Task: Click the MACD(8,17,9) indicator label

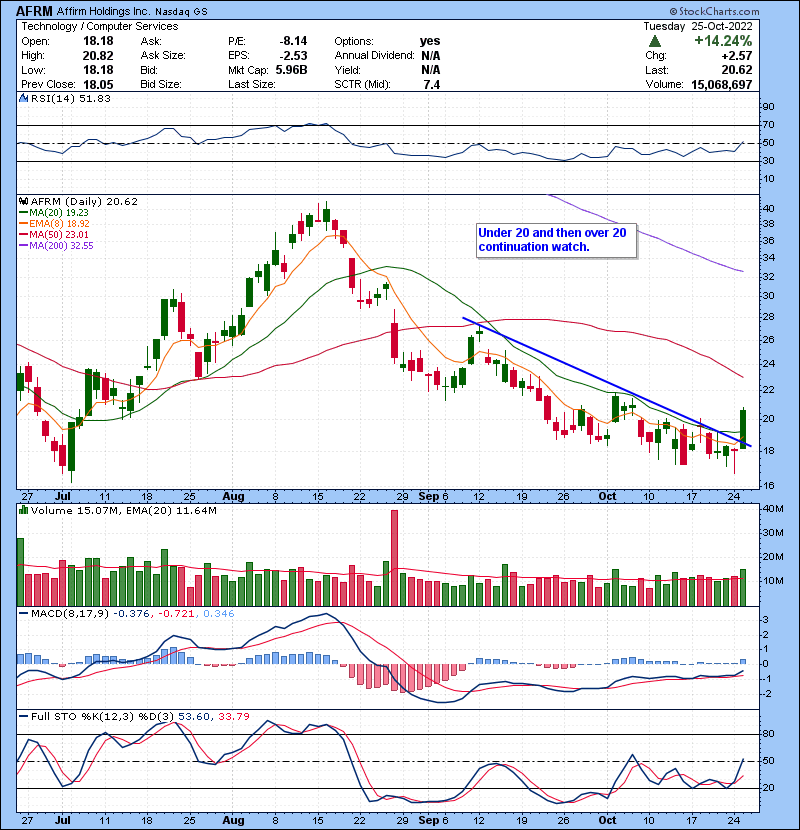Action: (70, 614)
